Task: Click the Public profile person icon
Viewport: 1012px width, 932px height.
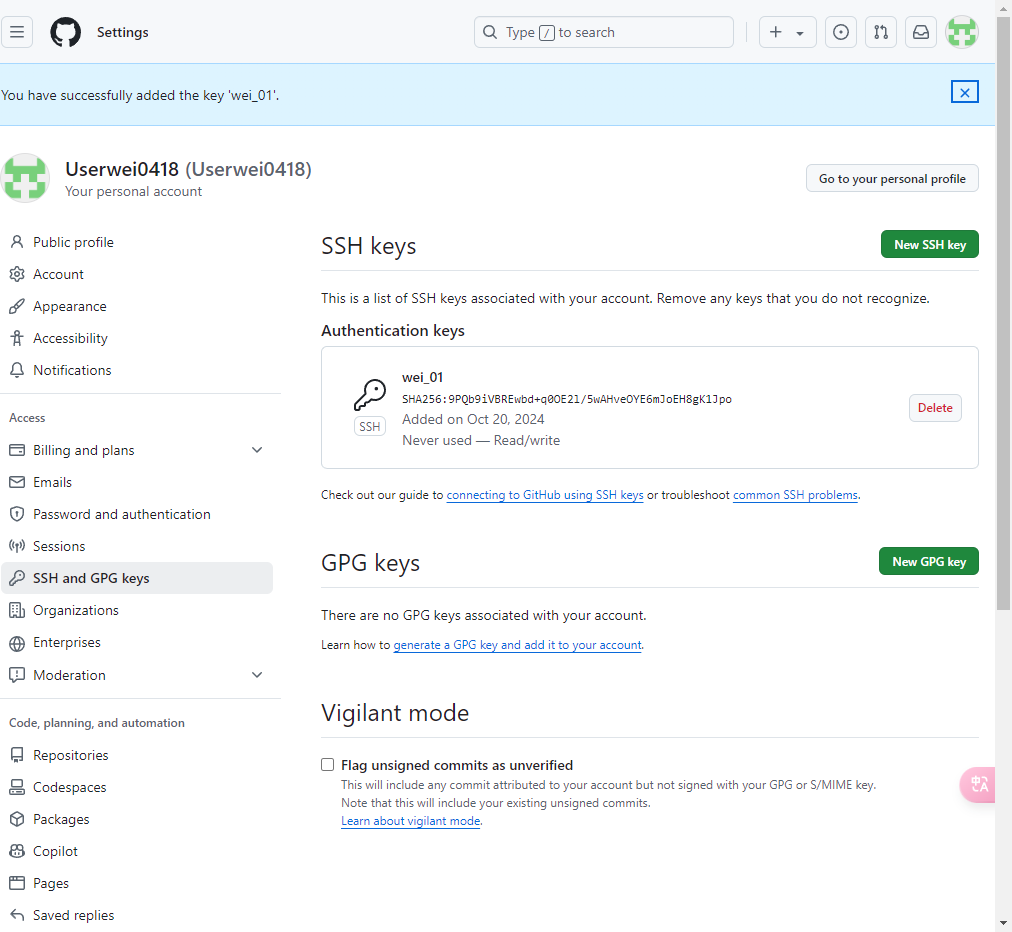Action: pyautogui.click(x=17, y=242)
